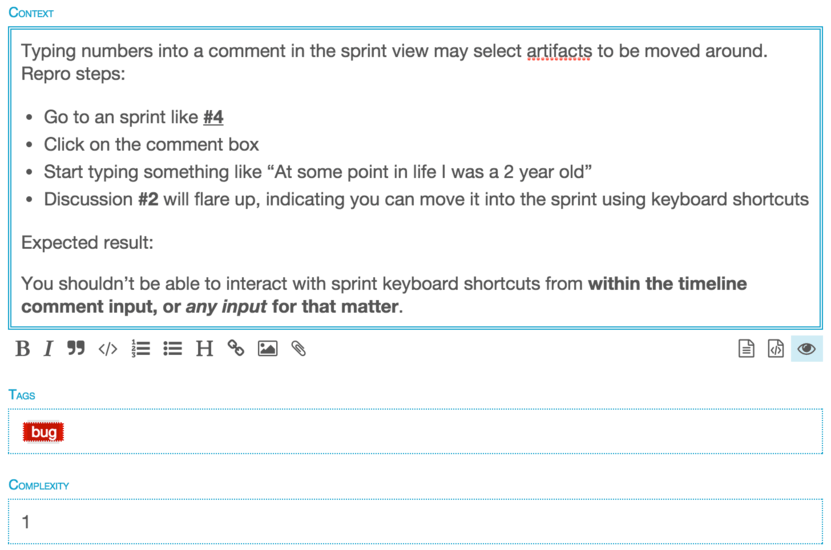Click the misspelled word artifacts
This screenshot has height=550, width=831.
[558, 50]
